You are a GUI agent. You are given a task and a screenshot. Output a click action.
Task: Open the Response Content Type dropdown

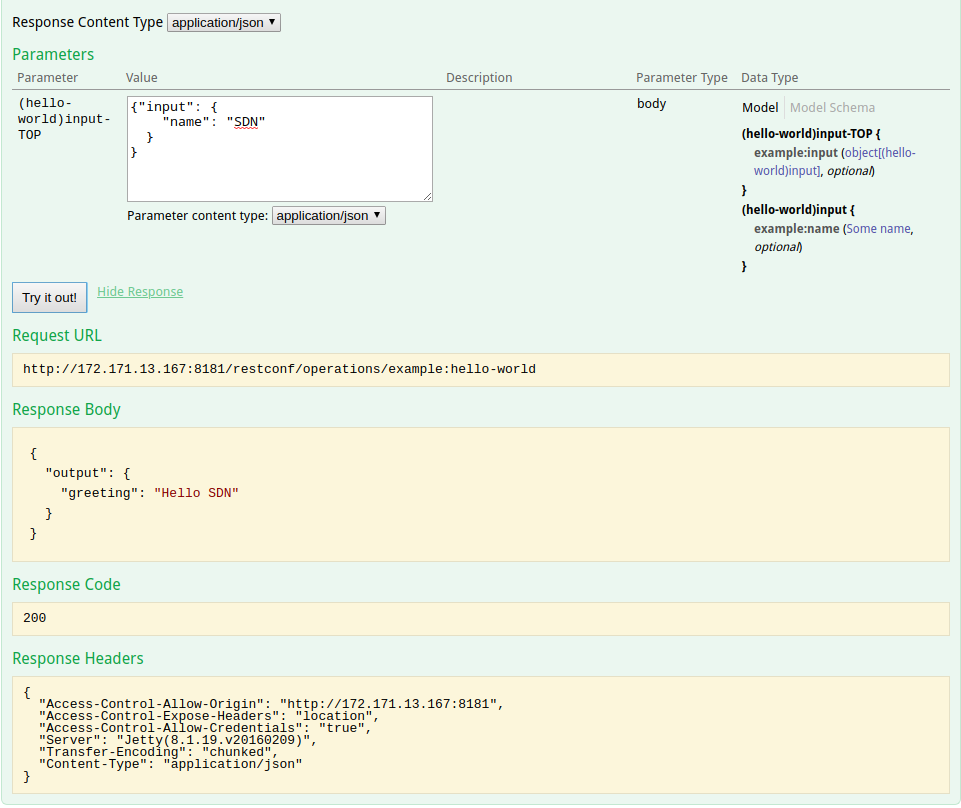coord(224,23)
